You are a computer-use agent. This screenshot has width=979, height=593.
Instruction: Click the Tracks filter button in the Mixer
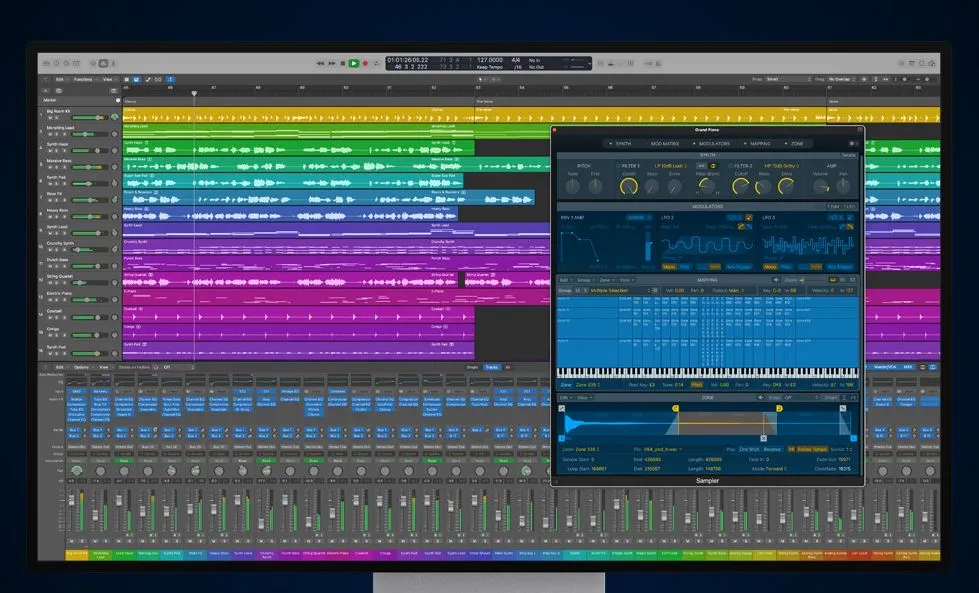[x=492, y=367]
